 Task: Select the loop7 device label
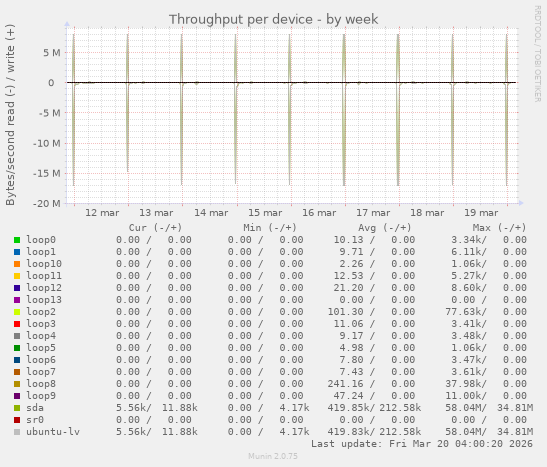[41, 372]
